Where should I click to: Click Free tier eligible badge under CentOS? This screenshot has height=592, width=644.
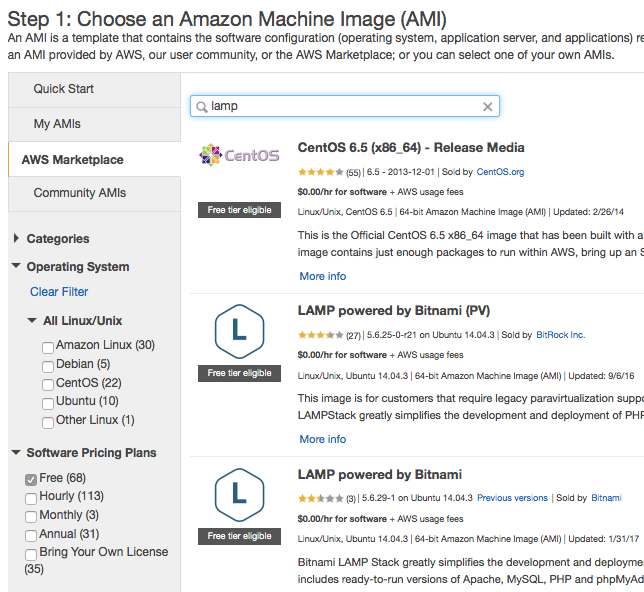tap(239, 210)
